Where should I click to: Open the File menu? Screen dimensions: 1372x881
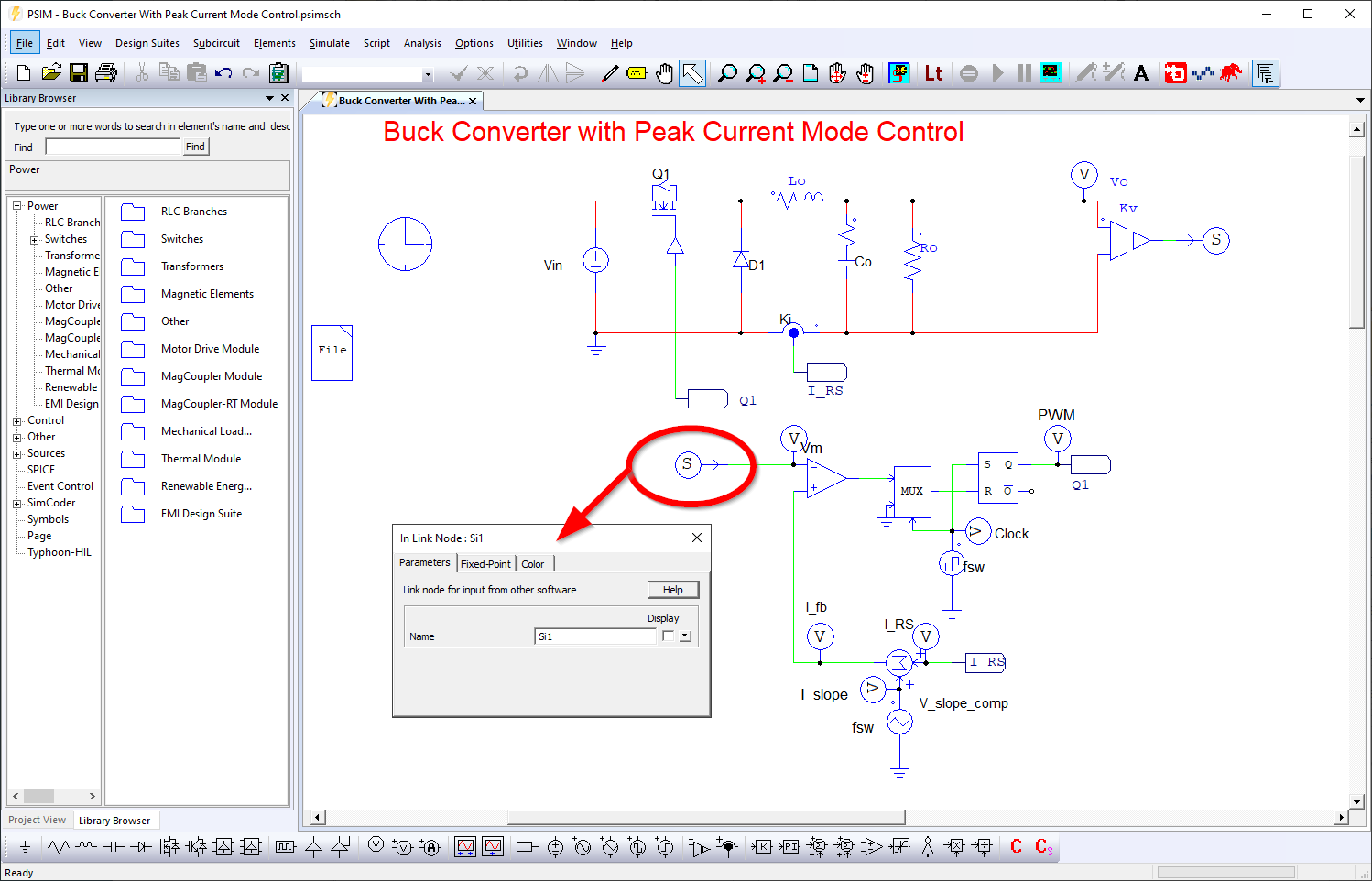click(25, 43)
